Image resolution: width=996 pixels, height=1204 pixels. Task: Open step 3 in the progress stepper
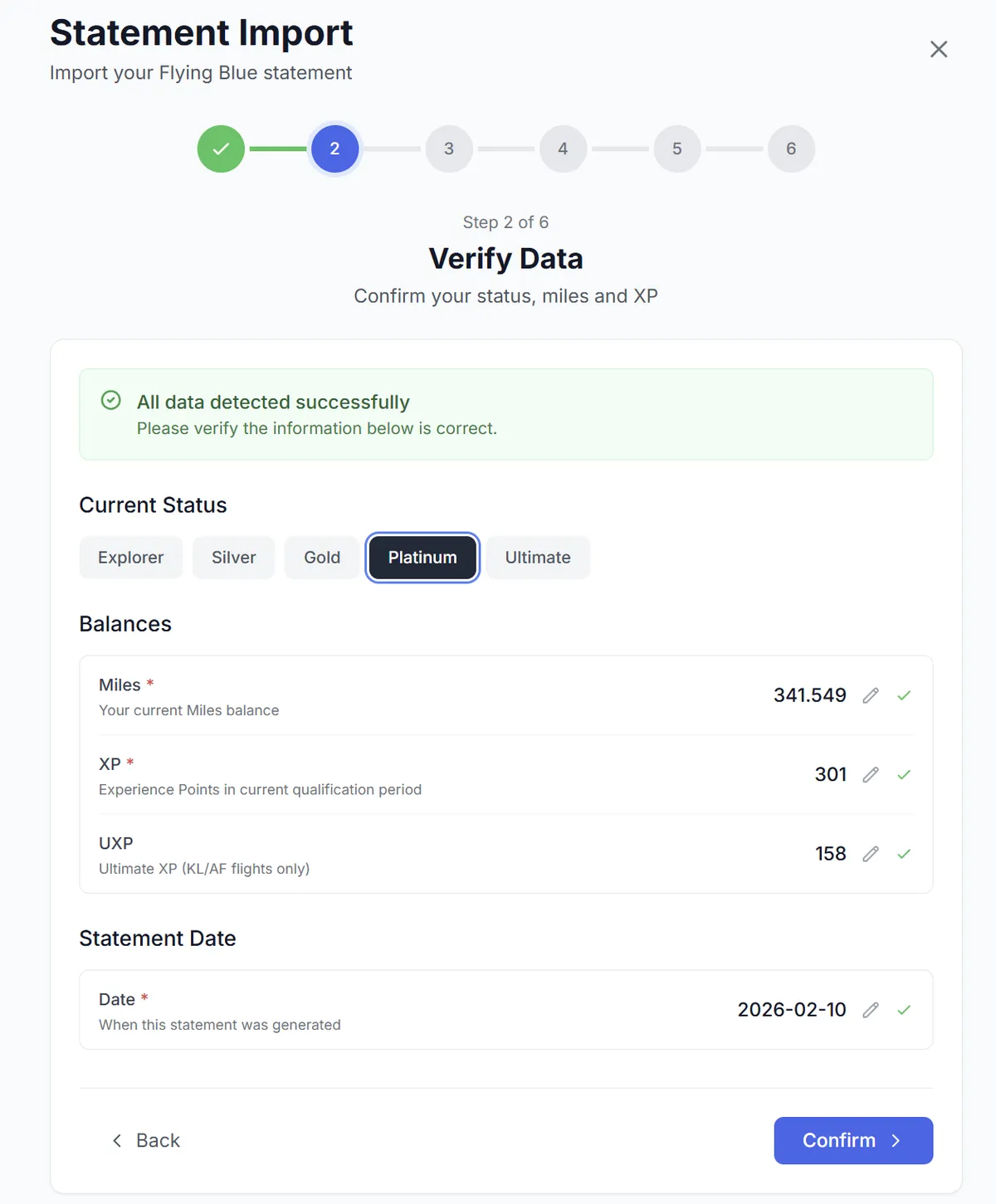(x=448, y=149)
